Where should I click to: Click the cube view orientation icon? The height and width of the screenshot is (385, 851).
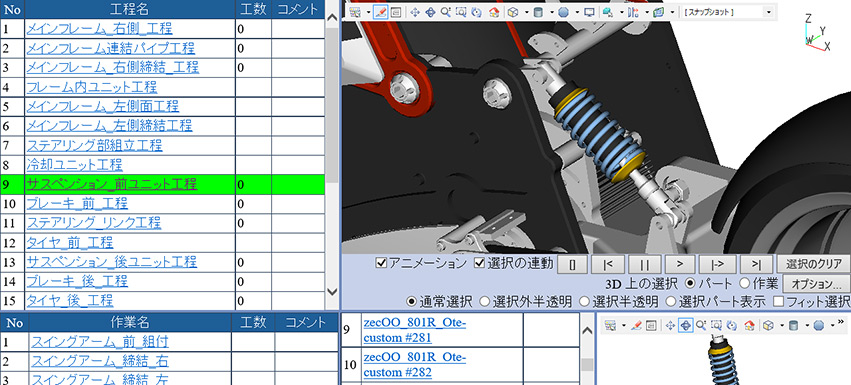click(512, 12)
